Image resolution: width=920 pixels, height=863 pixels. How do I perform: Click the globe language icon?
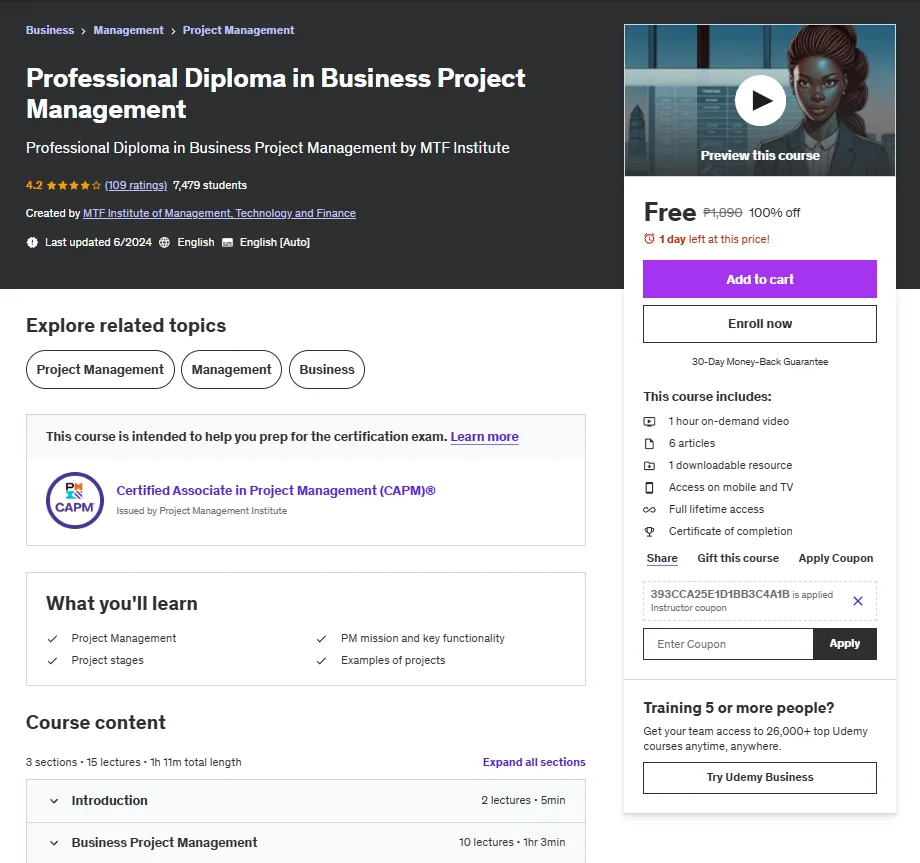click(x=164, y=242)
